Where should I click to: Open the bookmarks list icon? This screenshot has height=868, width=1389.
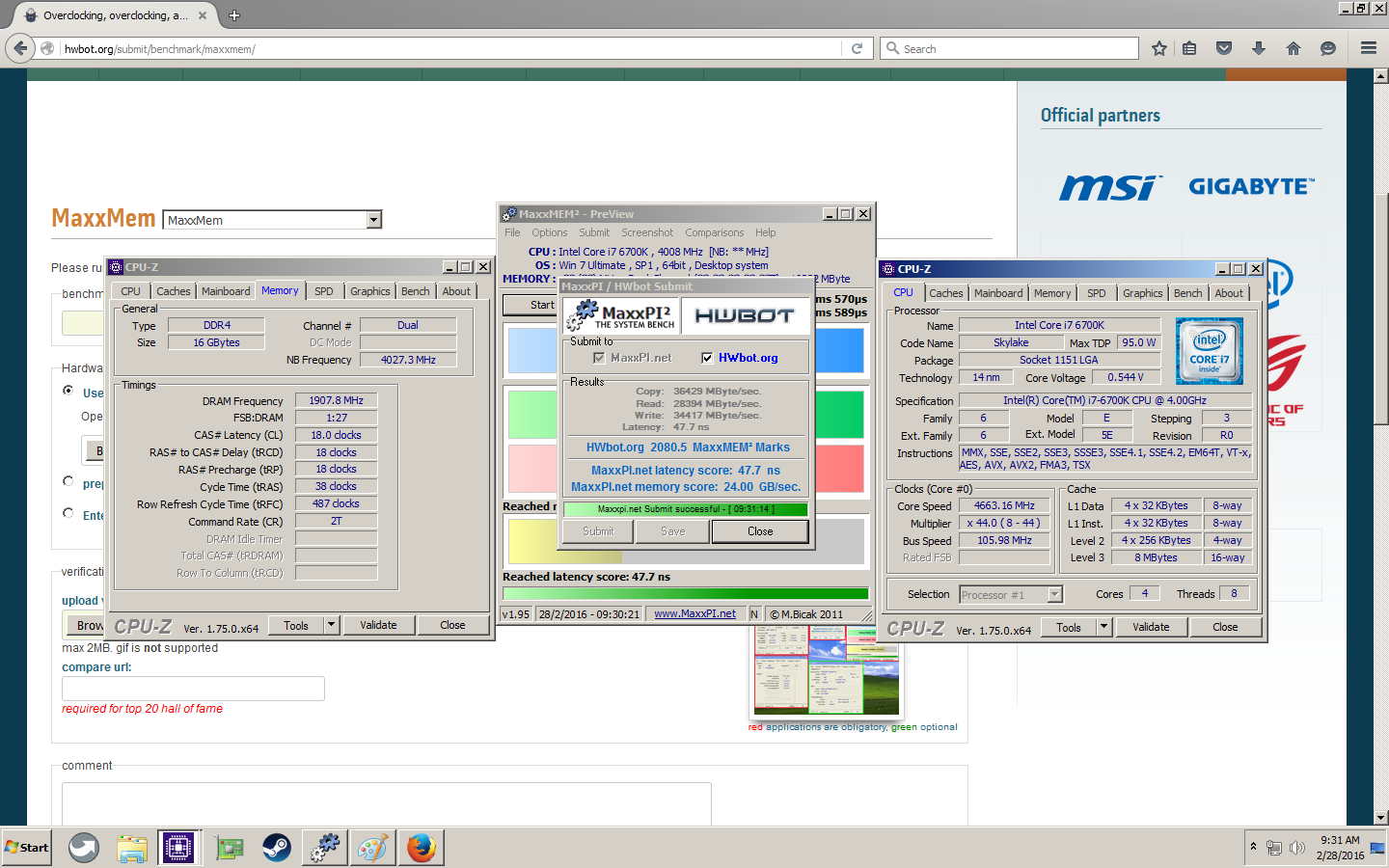tap(1189, 48)
